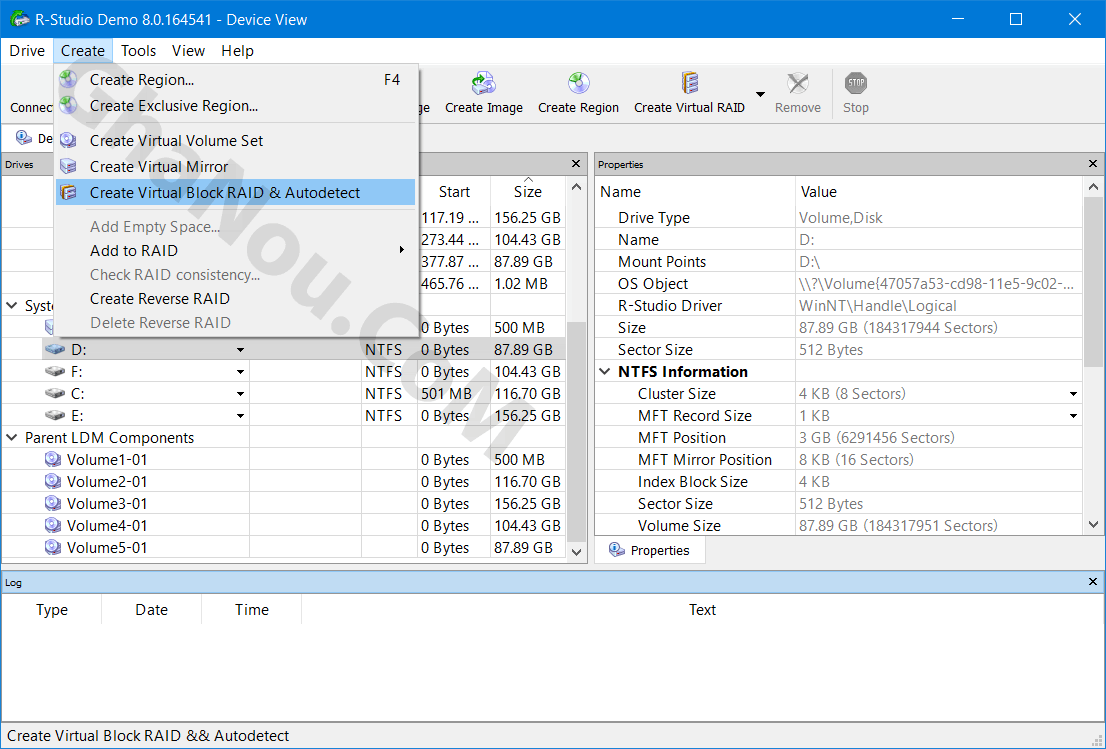This screenshot has height=749, width=1106.
Task: Open the dropdown arrow for drive F:
Action: click(241, 372)
